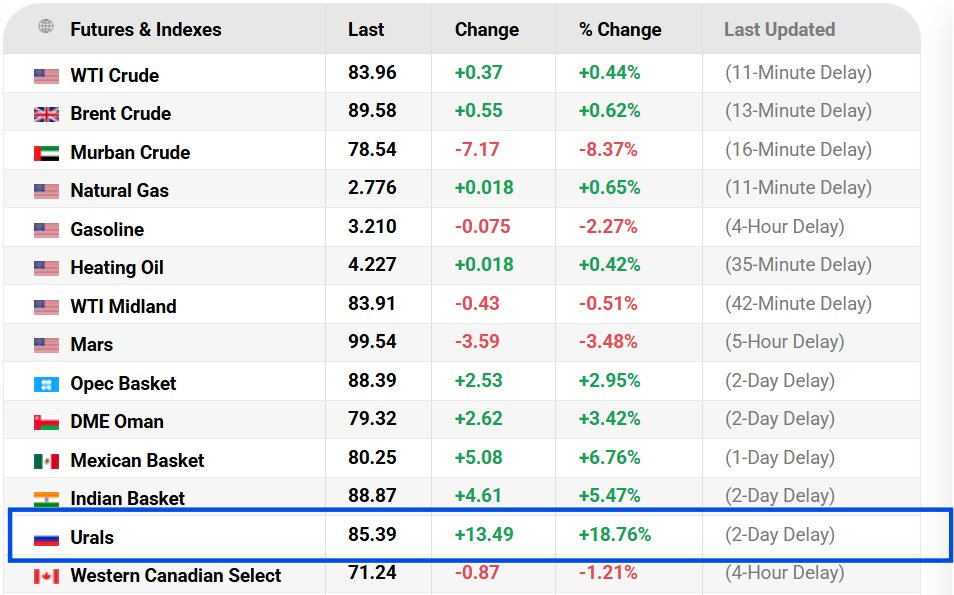Click the Gasoline last price 3.210
954x595 pixels.
[x=372, y=226]
